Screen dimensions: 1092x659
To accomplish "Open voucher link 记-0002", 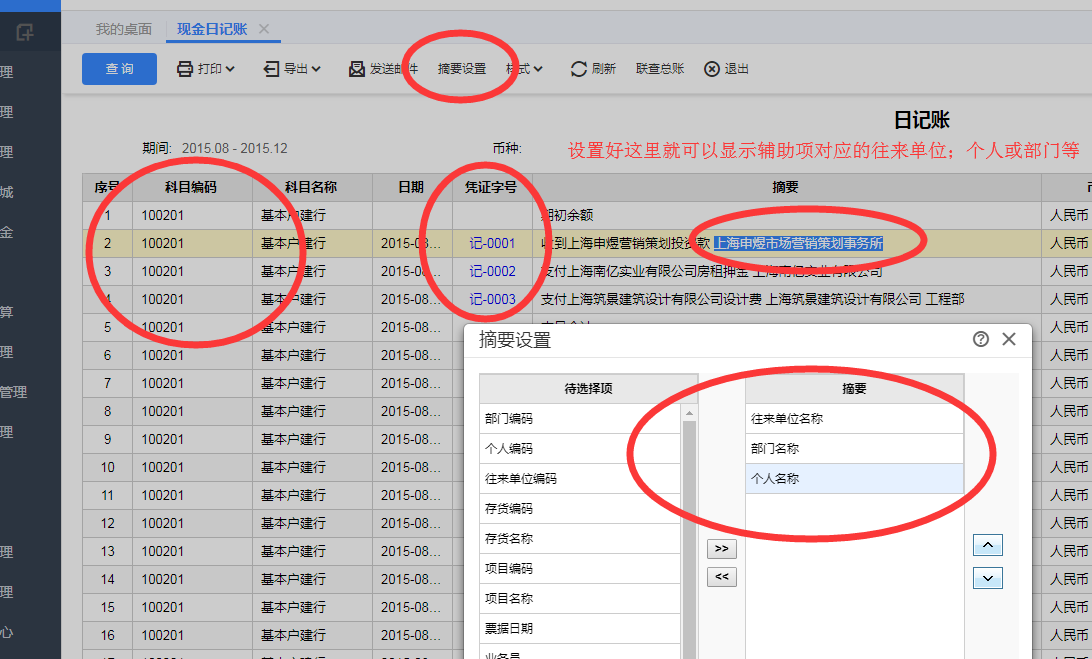I will click(492, 271).
